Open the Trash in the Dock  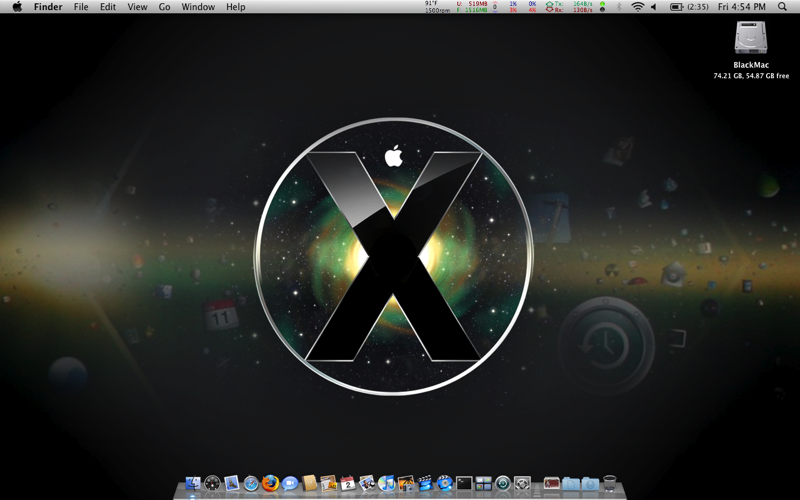[x=610, y=483]
